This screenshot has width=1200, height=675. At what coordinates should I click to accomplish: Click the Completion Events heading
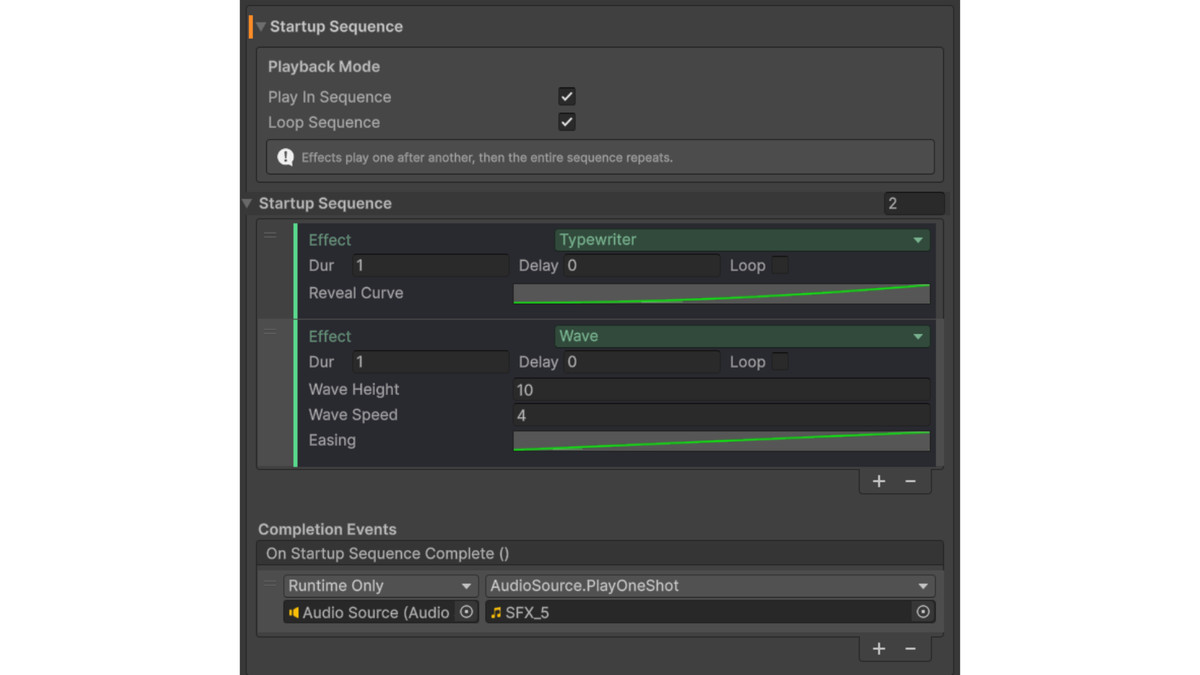[327, 530]
